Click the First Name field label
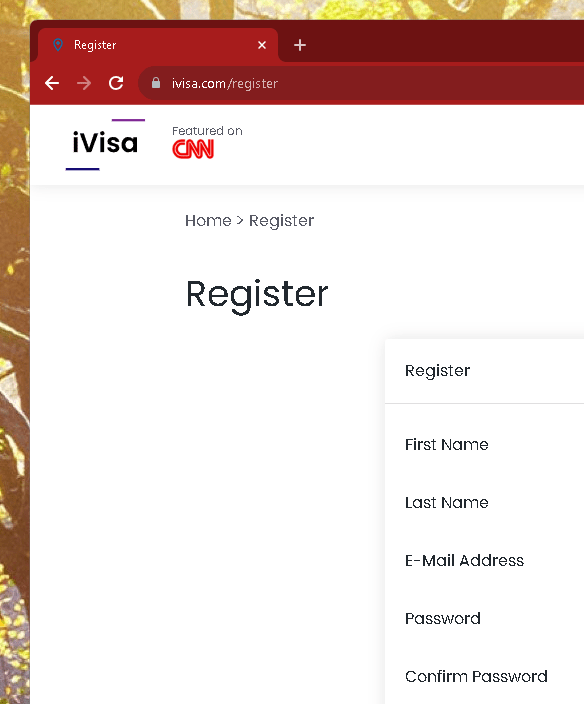 click(447, 444)
